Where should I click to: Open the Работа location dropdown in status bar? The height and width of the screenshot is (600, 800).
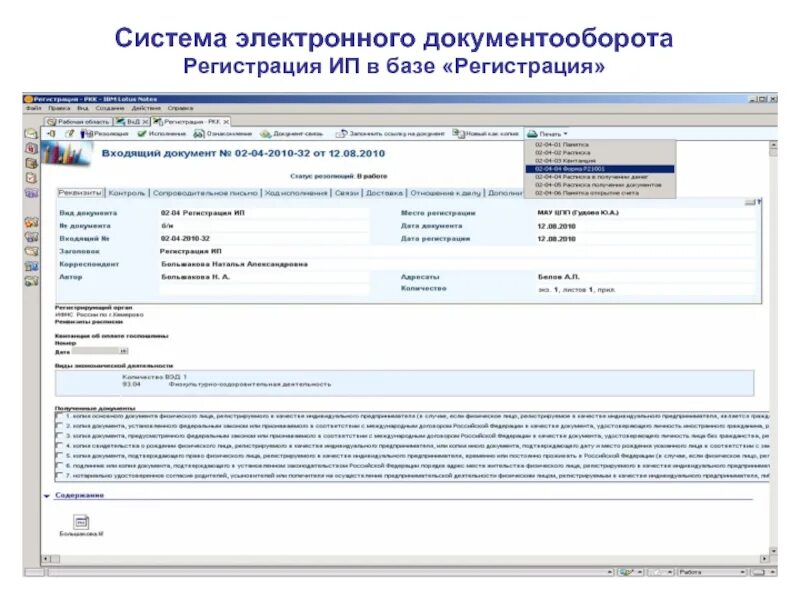click(x=712, y=572)
